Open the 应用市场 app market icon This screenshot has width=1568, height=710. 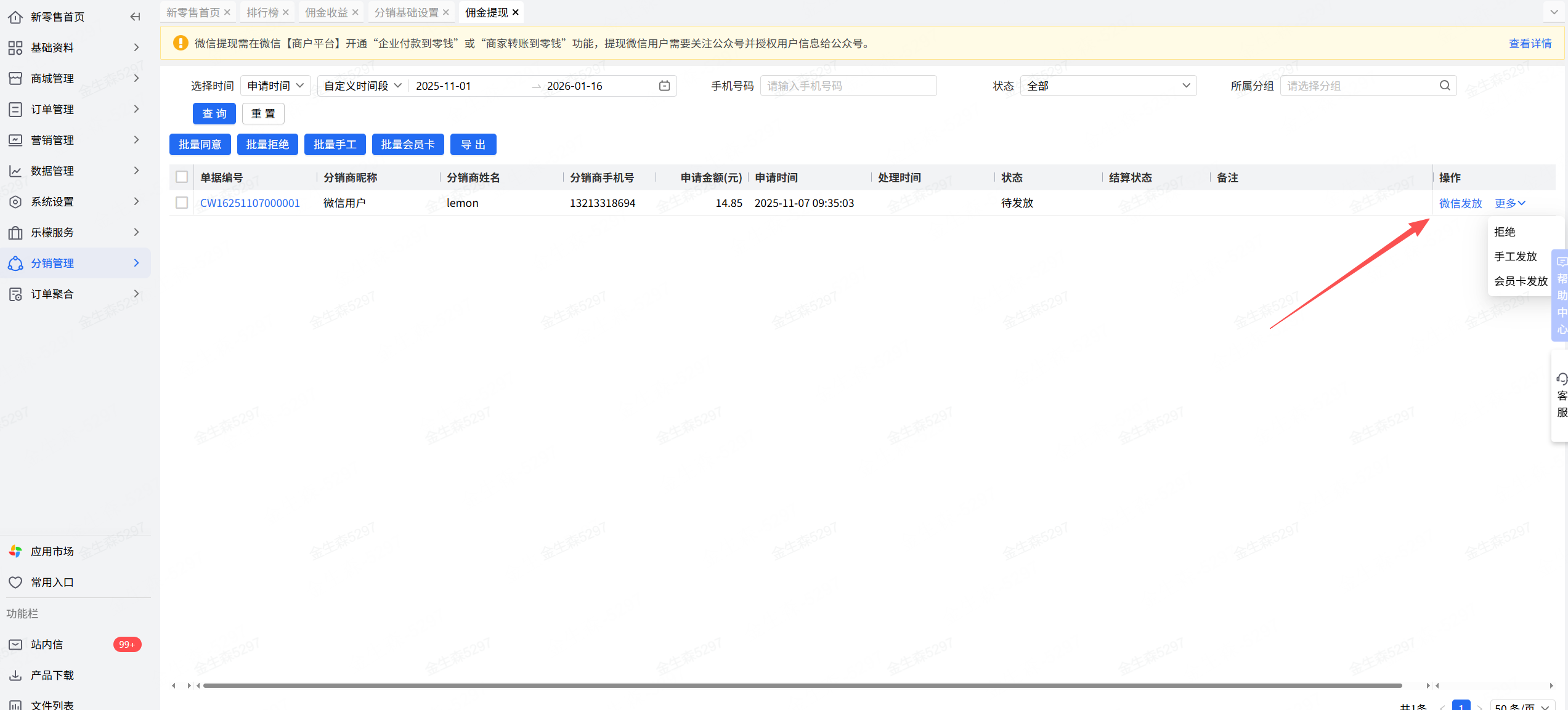tap(15, 551)
